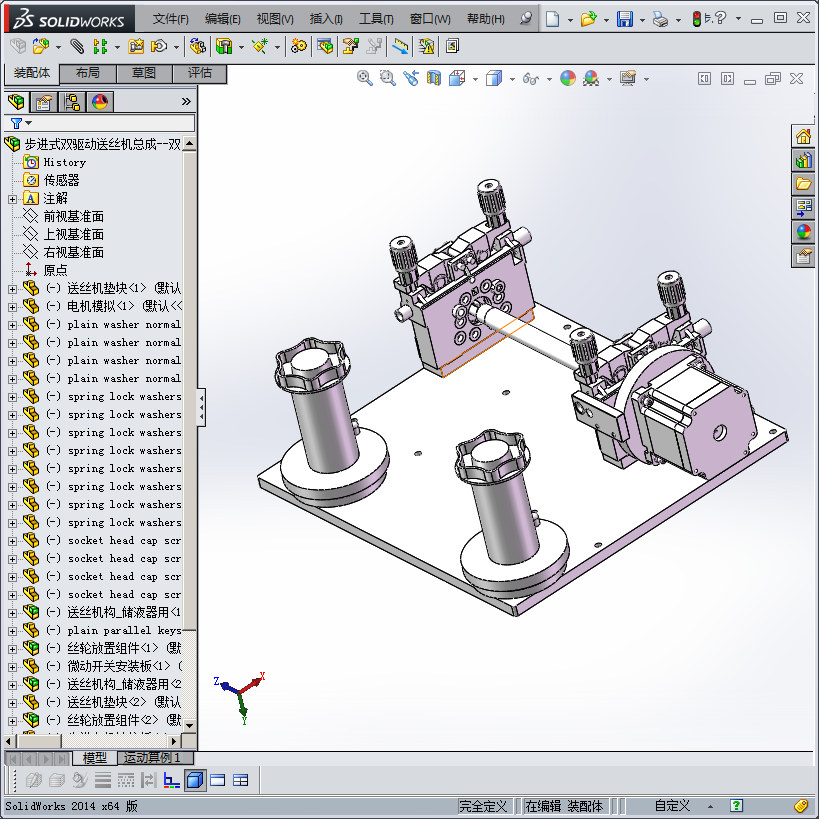The height and width of the screenshot is (819, 819).
Task: Switch to the ConfigurationManager tab icon
Action: pyautogui.click(x=72, y=101)
